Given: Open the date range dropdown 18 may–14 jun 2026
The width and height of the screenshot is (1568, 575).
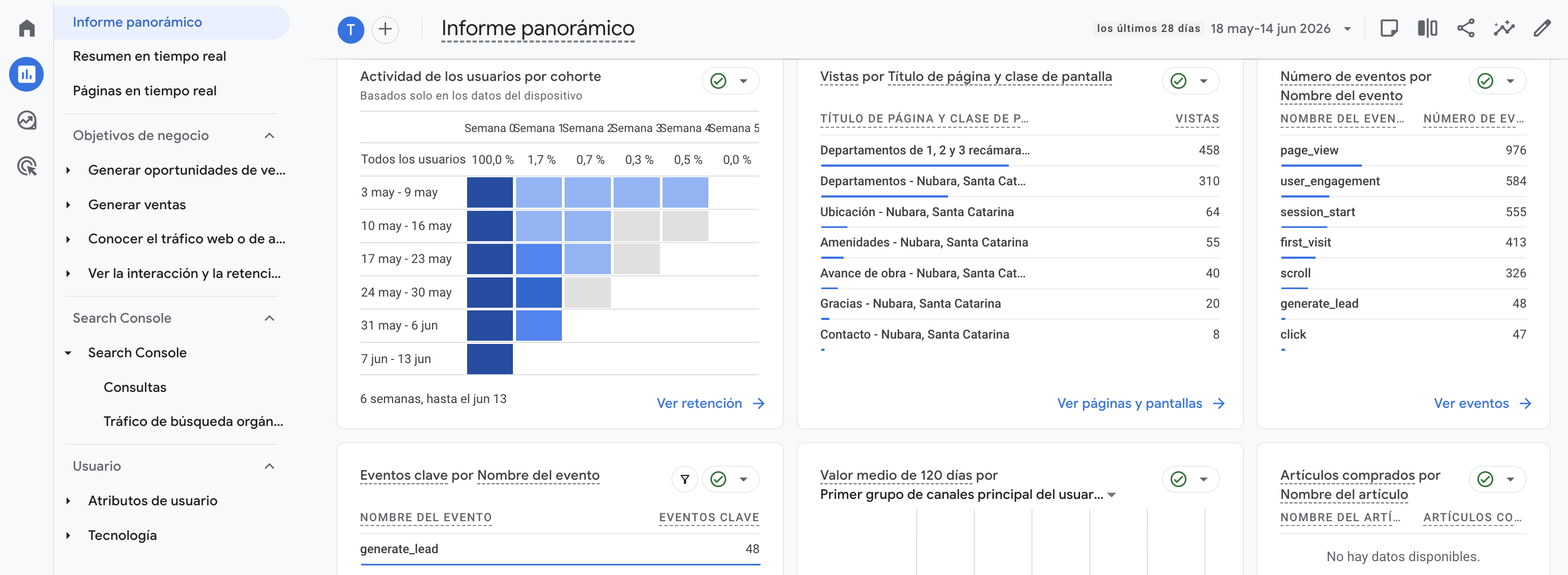Looking at the screenshot, I should (x=1281, y=29).
